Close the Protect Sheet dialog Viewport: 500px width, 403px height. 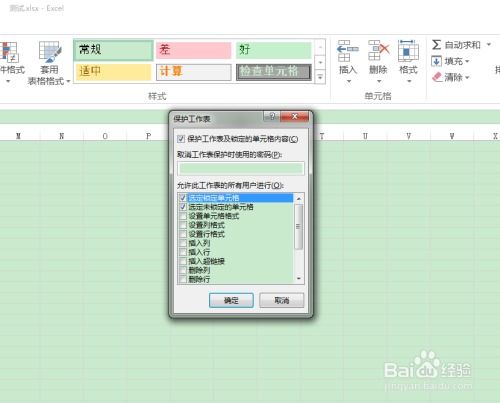294,116
